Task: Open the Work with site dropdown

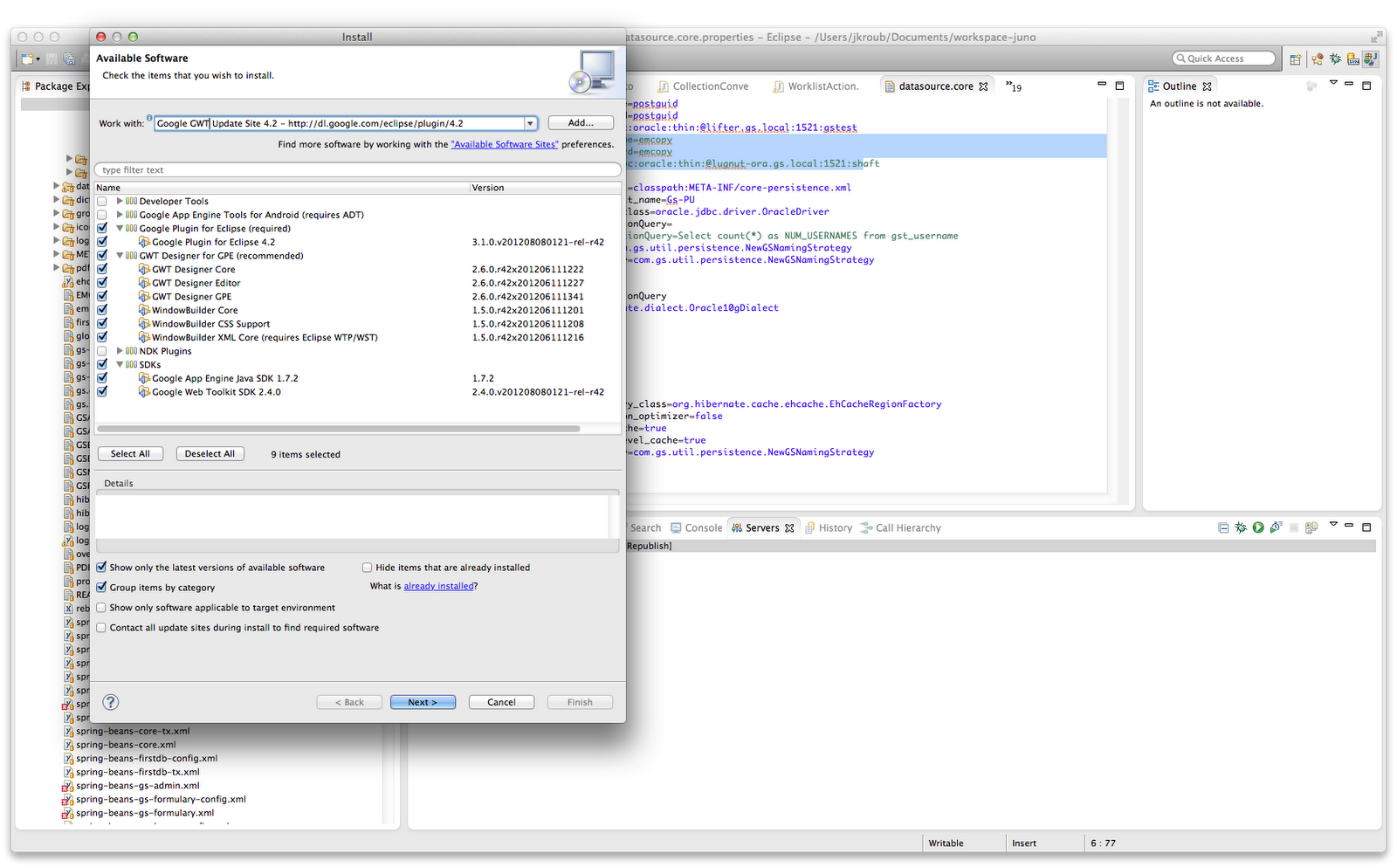Action: tap(530, 123)
